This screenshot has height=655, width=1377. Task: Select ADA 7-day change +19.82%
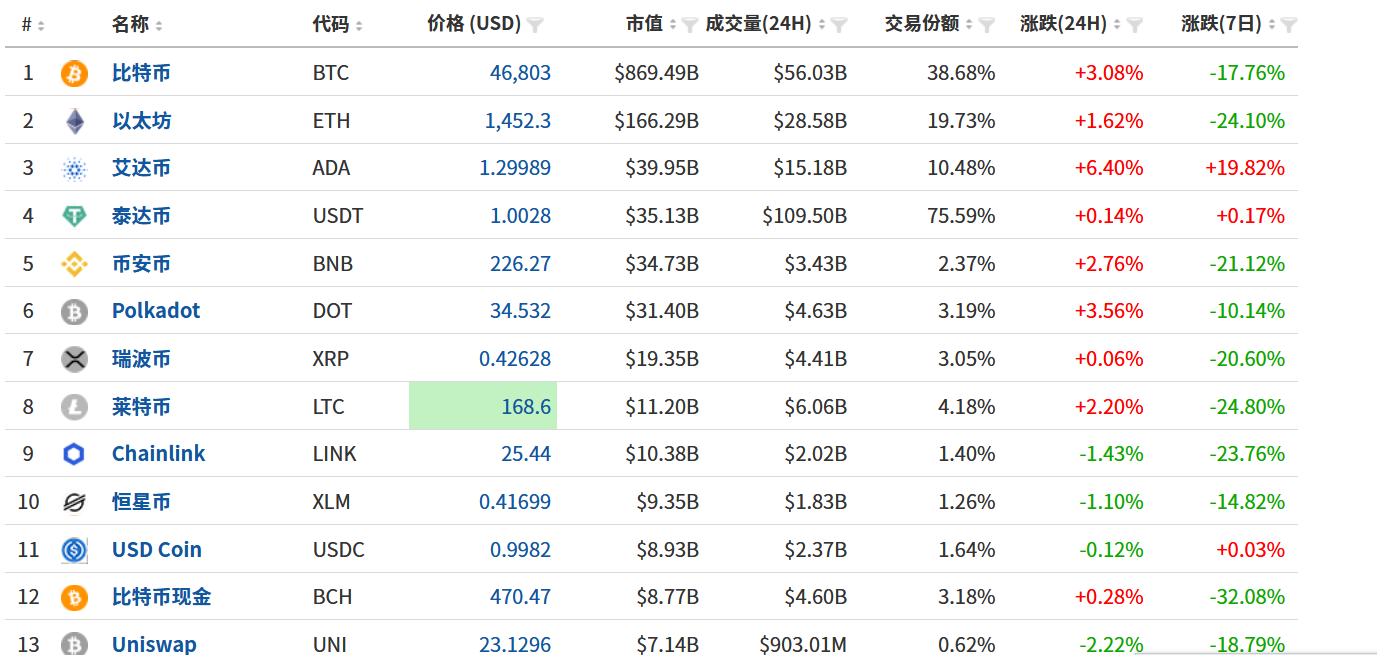1245,168
